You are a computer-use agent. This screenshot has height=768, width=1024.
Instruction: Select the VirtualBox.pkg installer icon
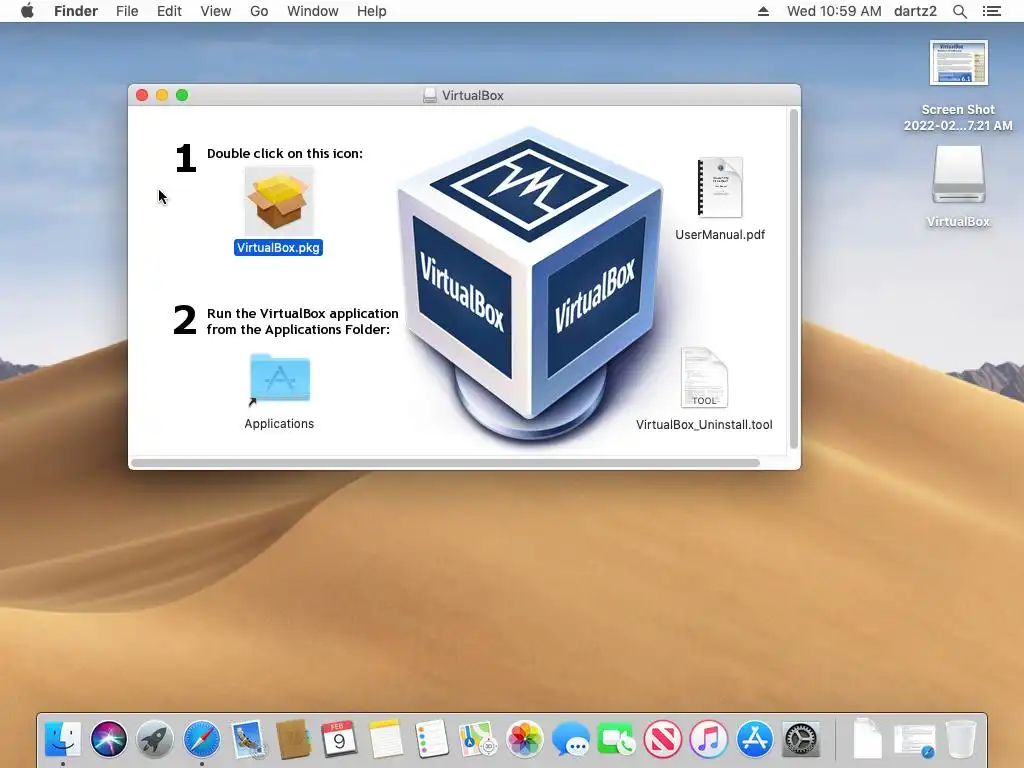click(279, 201)
